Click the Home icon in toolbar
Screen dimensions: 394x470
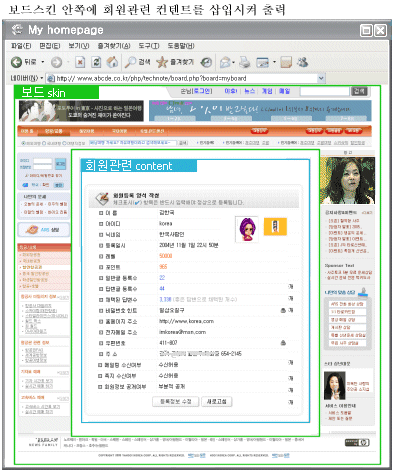(112, 62)
